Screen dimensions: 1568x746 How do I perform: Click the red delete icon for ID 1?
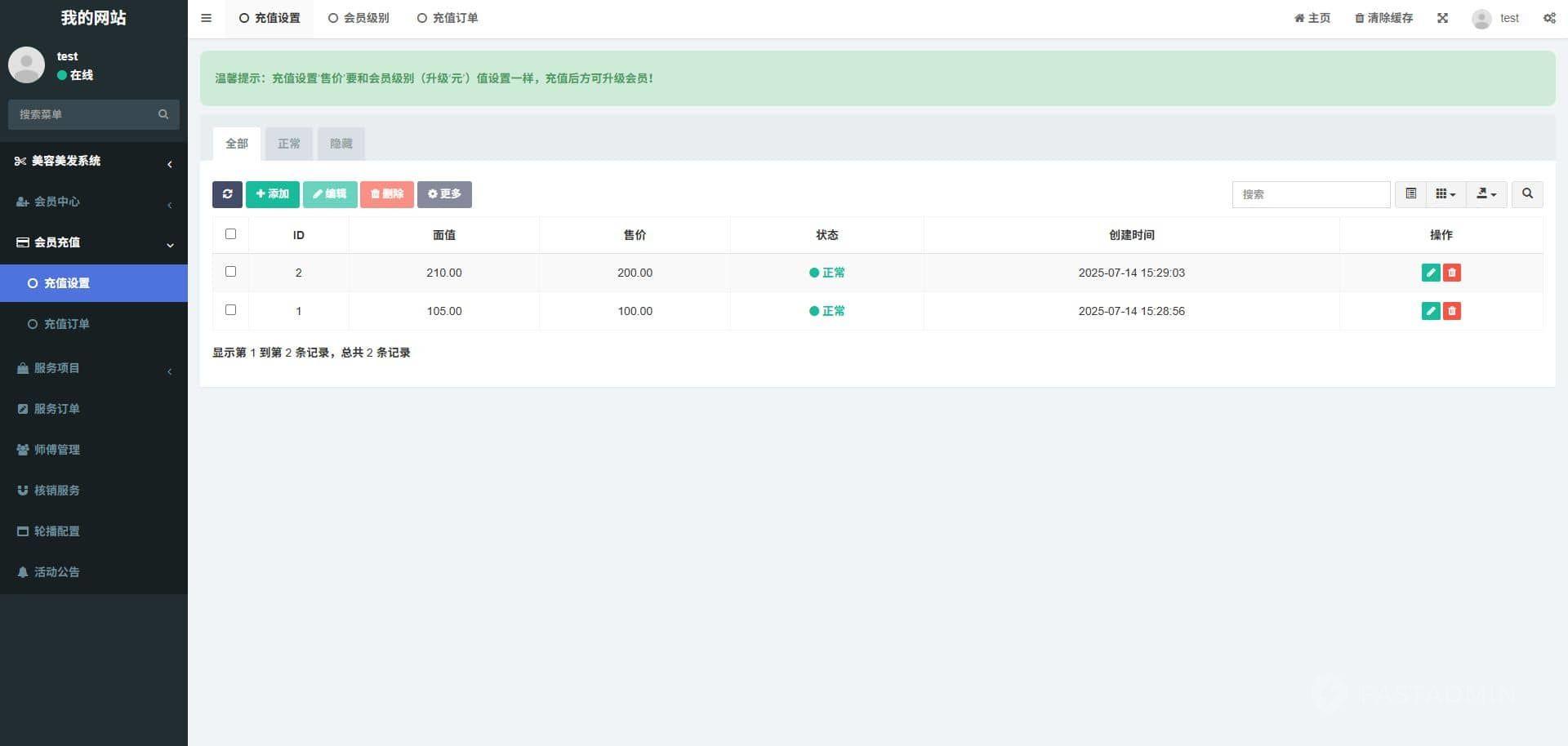(1451, 311)
